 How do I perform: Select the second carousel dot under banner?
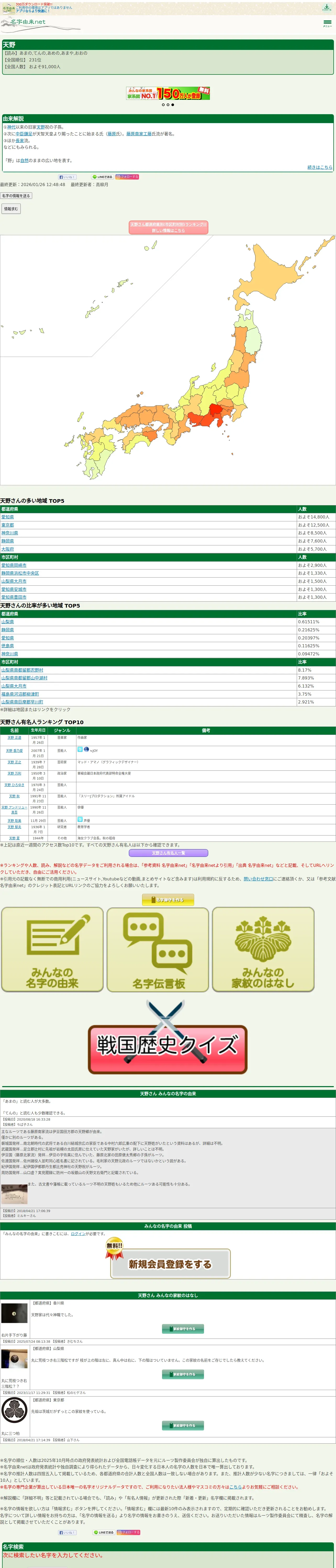[x=168, y=105]
